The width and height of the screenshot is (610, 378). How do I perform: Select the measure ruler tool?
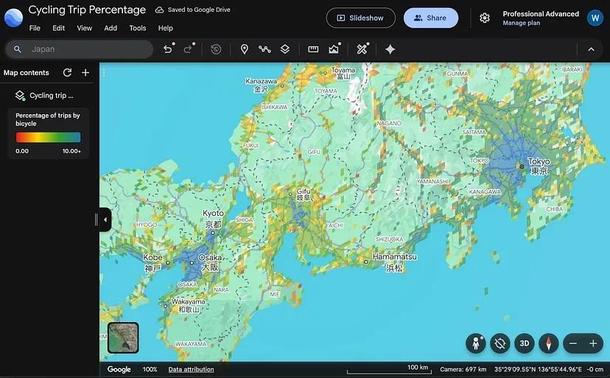pos(313,49)
